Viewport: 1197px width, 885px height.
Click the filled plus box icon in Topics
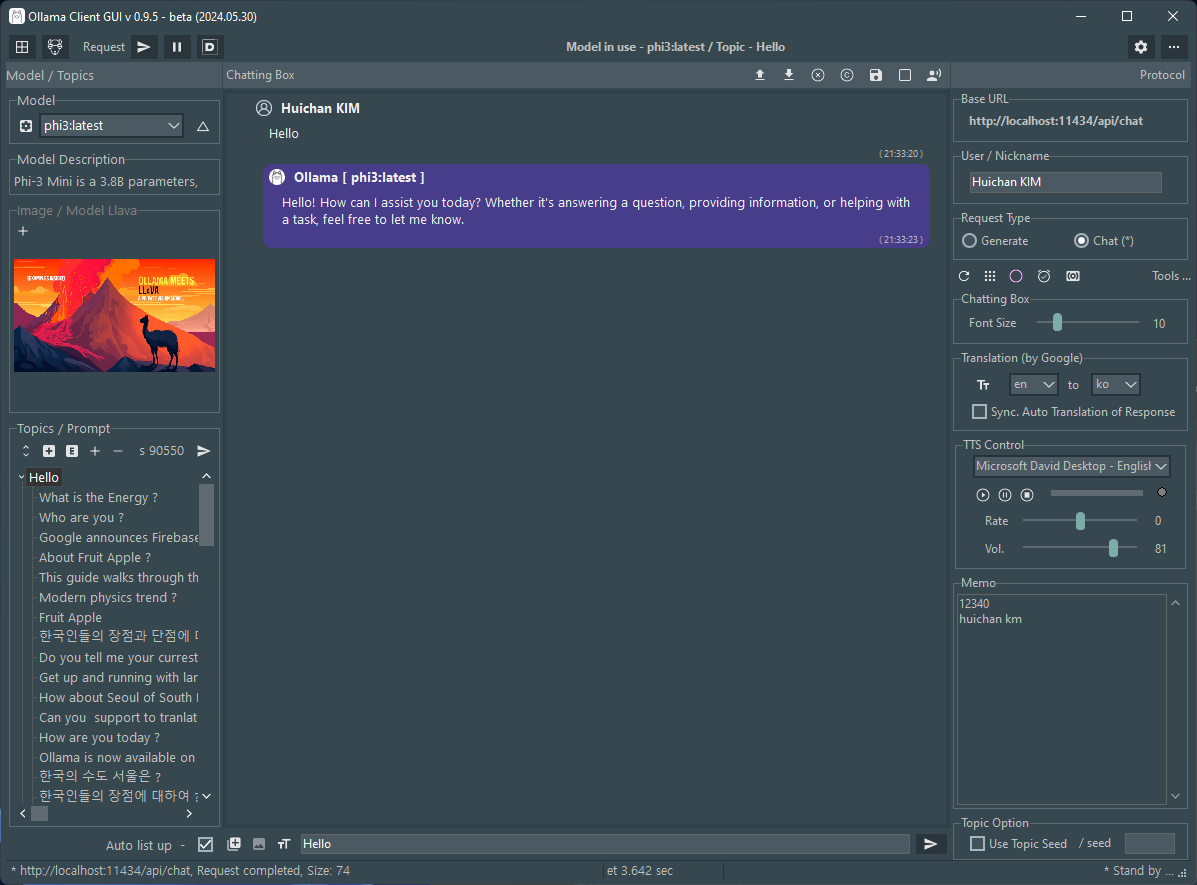pyautogui.click(x=49, y=451)
